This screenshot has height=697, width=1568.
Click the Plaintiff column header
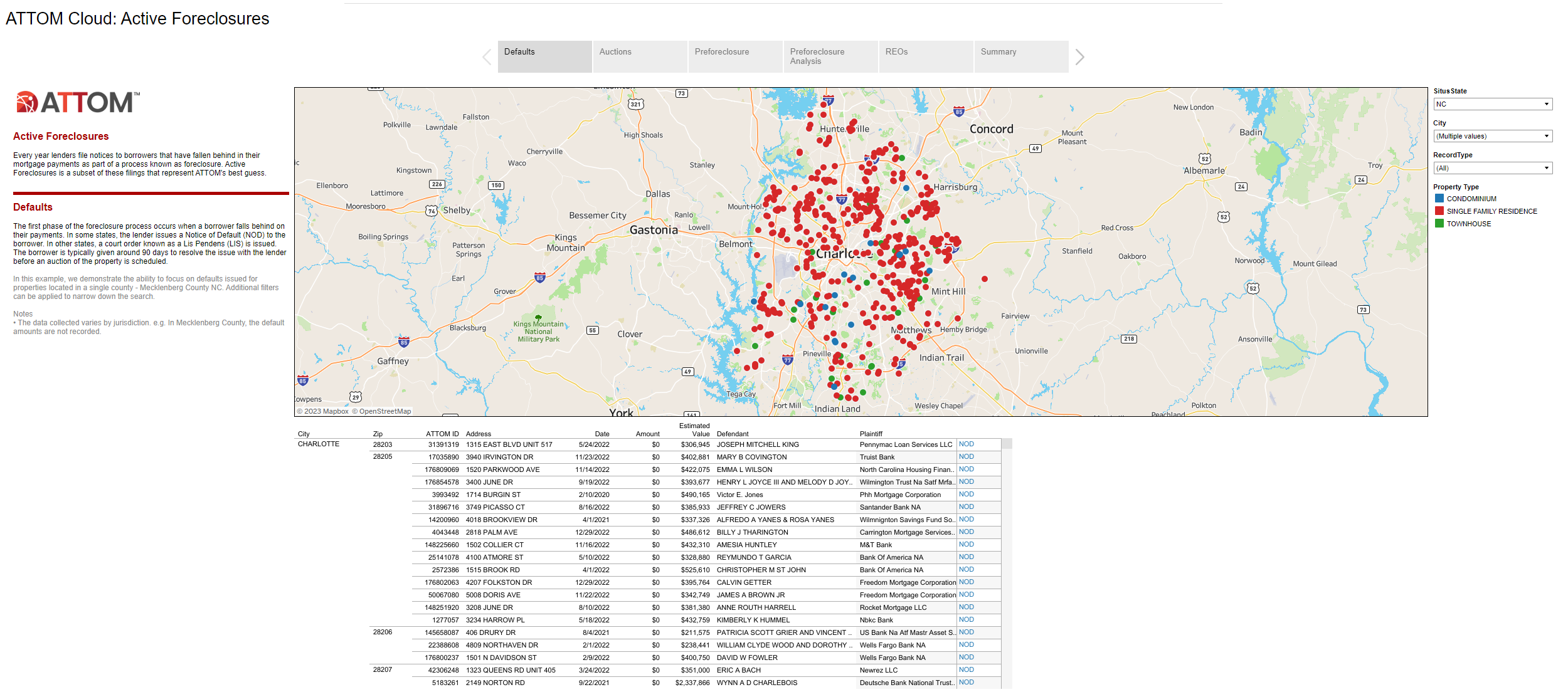tap(871, 434)
